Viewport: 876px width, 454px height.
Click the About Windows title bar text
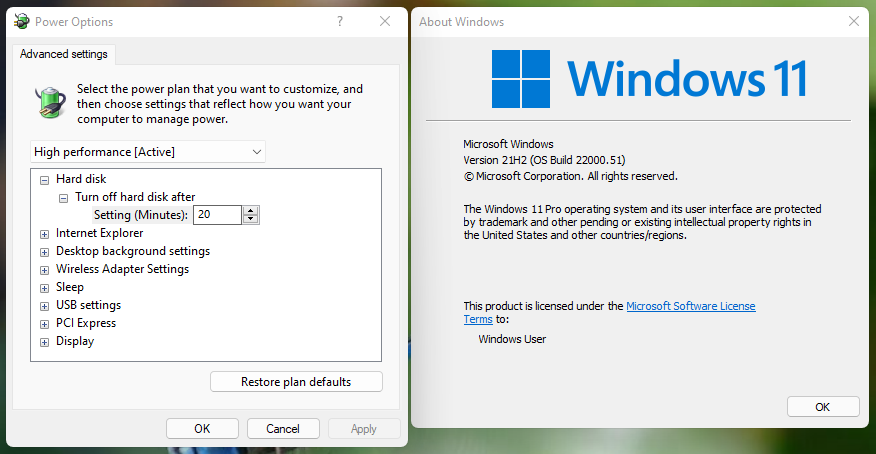click(x=461, y=22)
